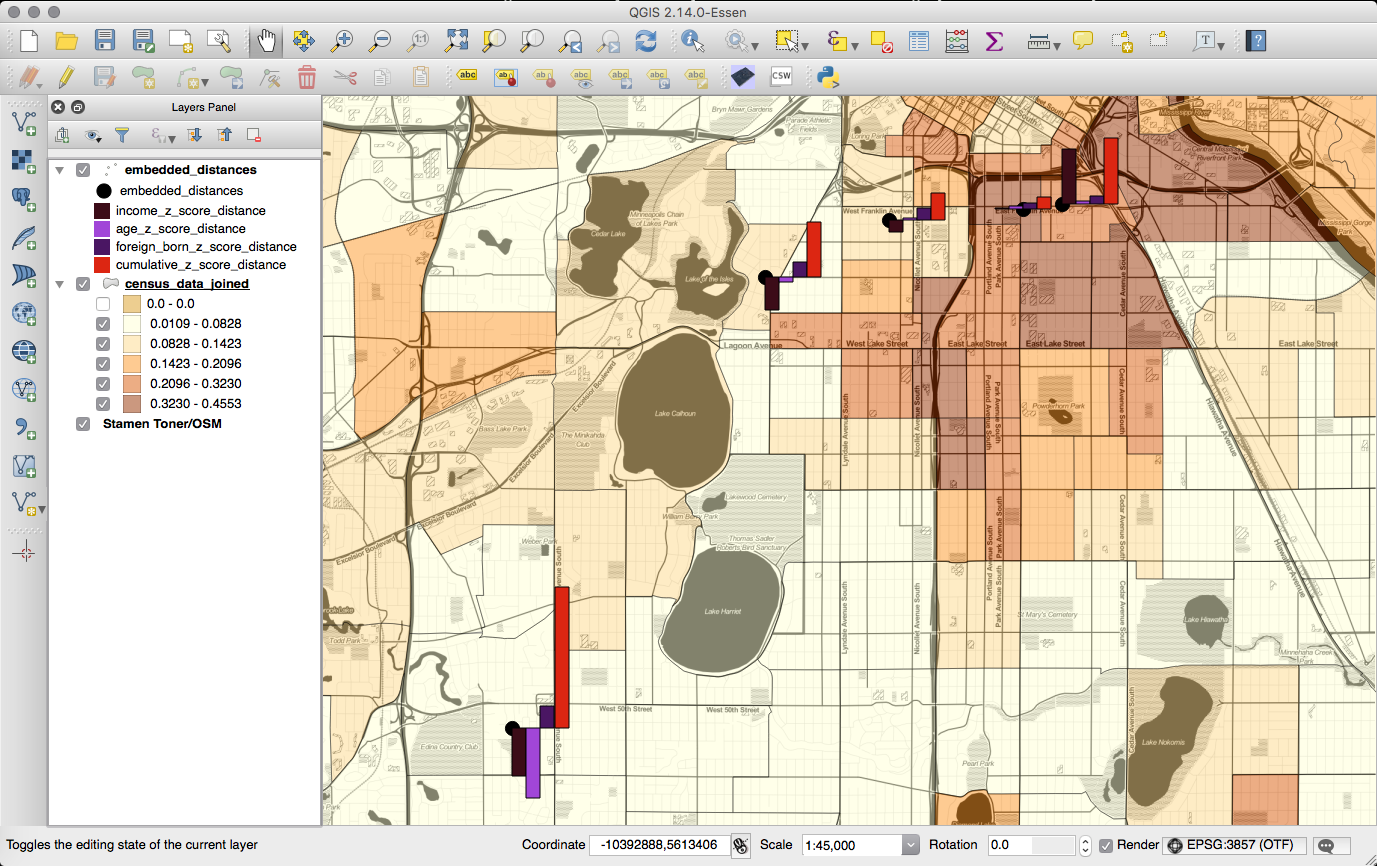Collapse the census_data_joined layer legend

(60, 284)
